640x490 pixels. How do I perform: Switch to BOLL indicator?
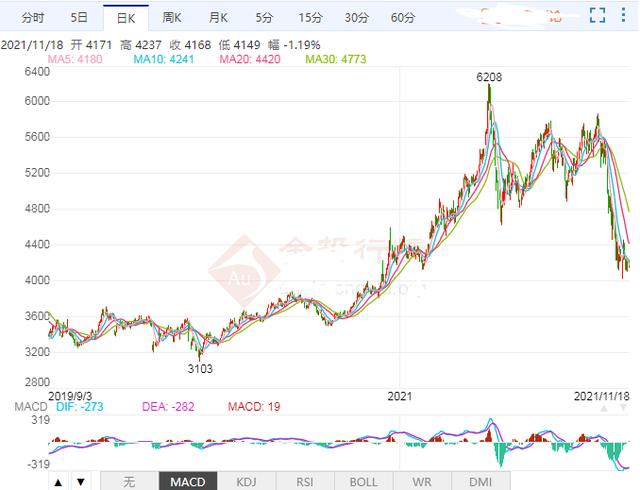click(x=363, y=481)
